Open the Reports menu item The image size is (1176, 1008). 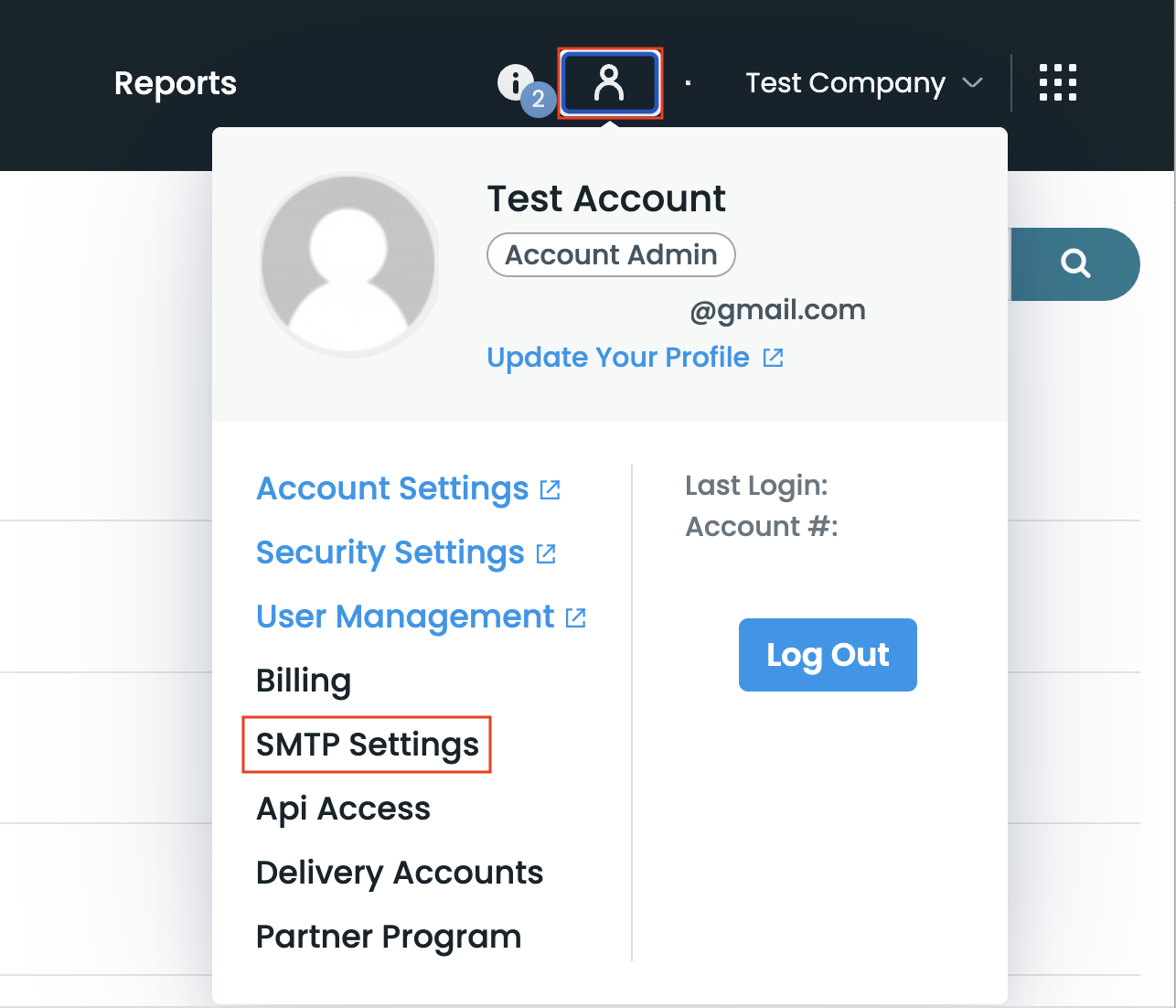[176, 83]
